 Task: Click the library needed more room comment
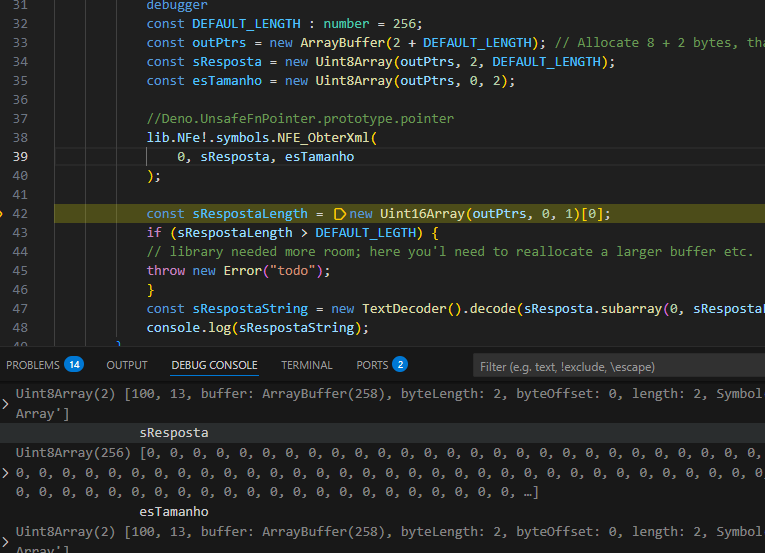coord(450,252)
